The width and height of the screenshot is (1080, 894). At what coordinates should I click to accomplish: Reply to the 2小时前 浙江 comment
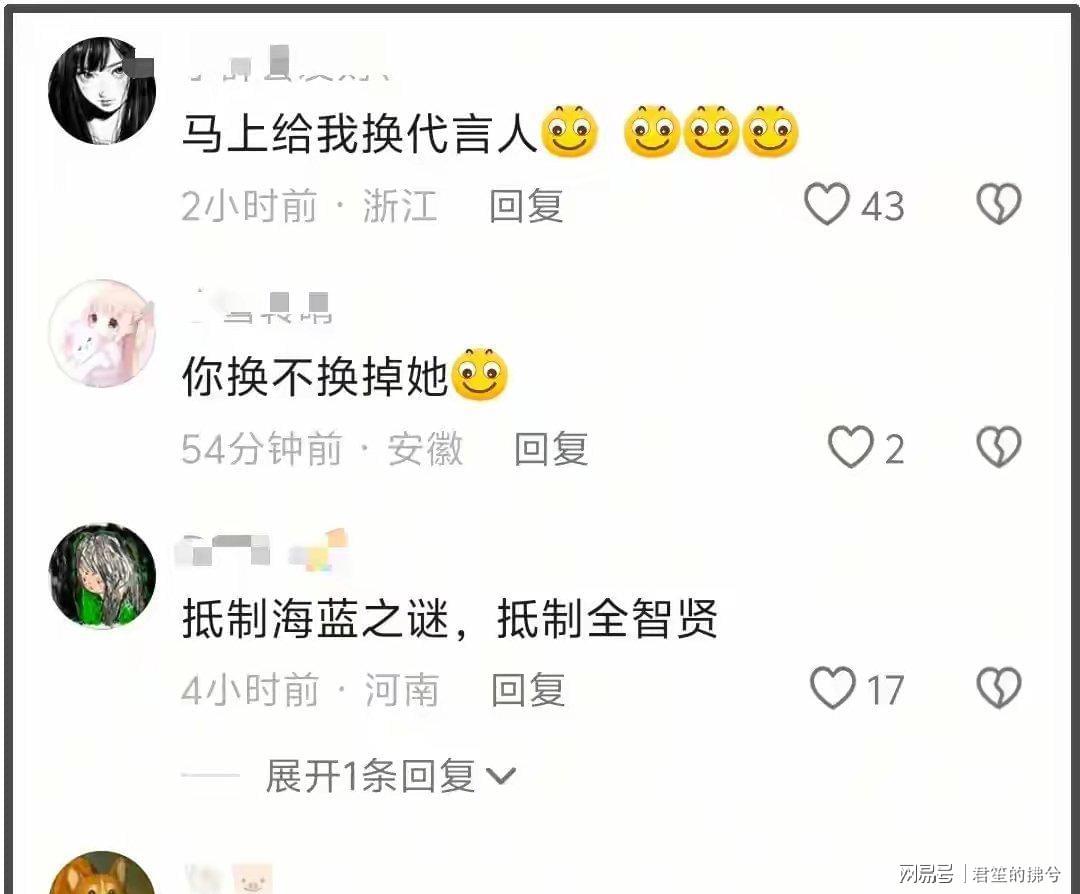point(527,205)
